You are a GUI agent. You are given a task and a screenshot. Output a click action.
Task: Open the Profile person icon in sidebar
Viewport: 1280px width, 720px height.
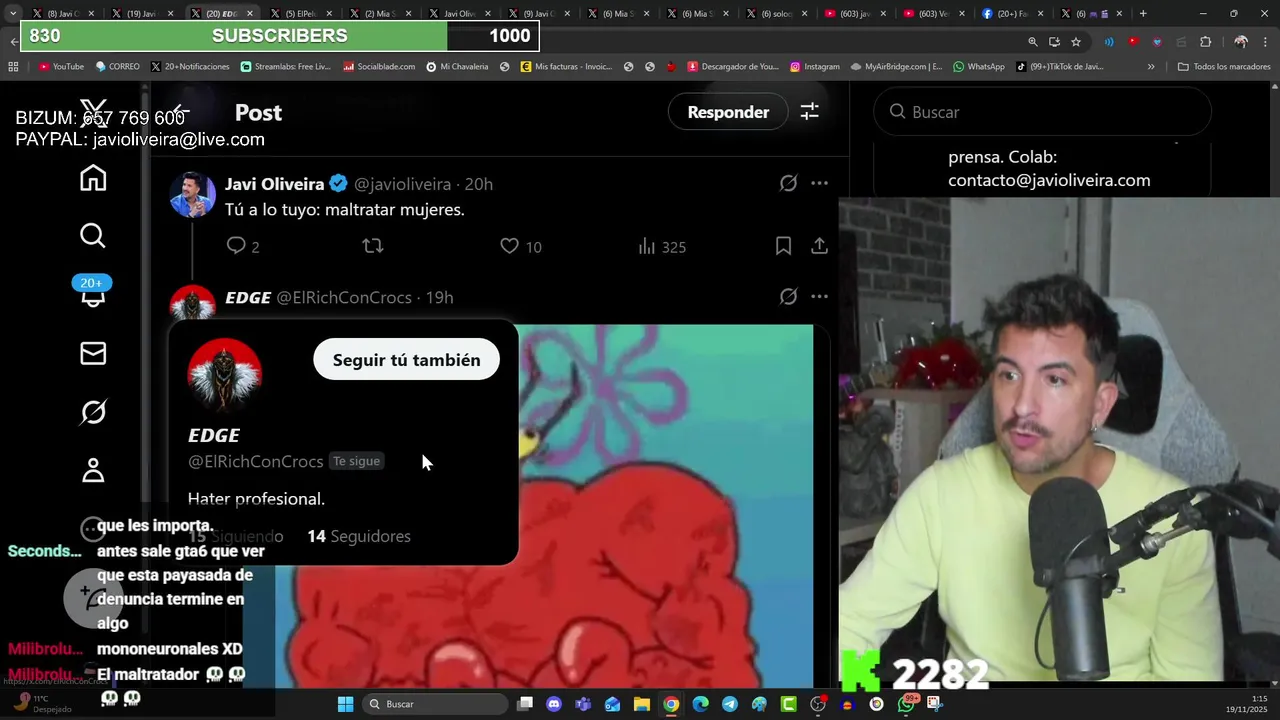pyautogui.click(x=93, y=470)
